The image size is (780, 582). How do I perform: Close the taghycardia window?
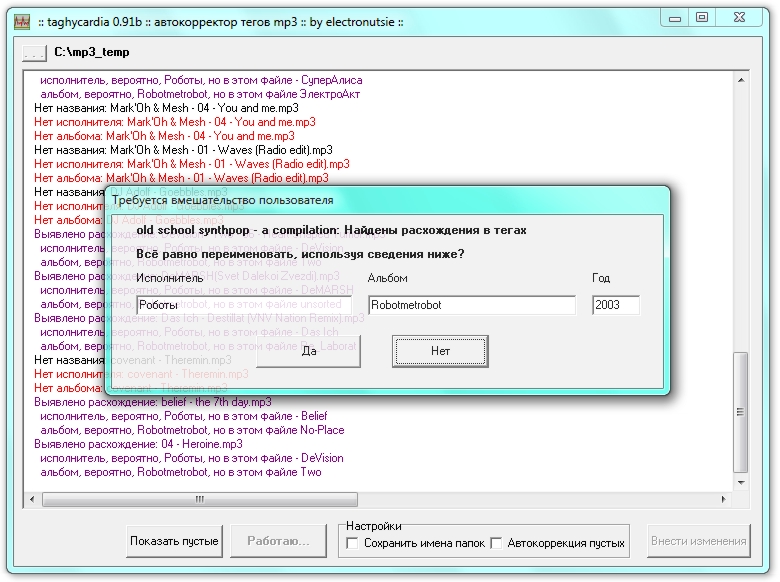pos(739,18)
